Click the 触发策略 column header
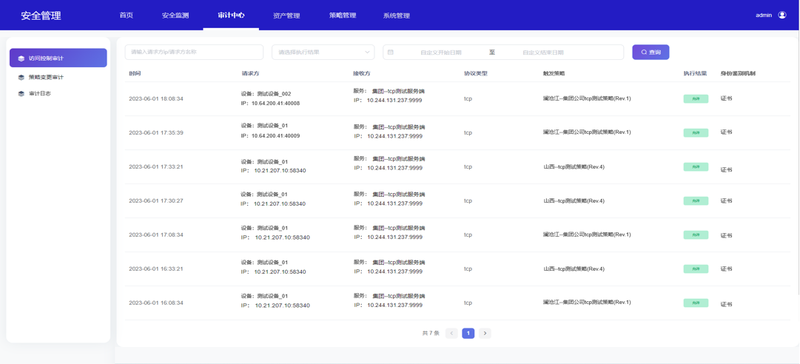The width and height of the screenshot is (800, 364). tap(554, 74)
